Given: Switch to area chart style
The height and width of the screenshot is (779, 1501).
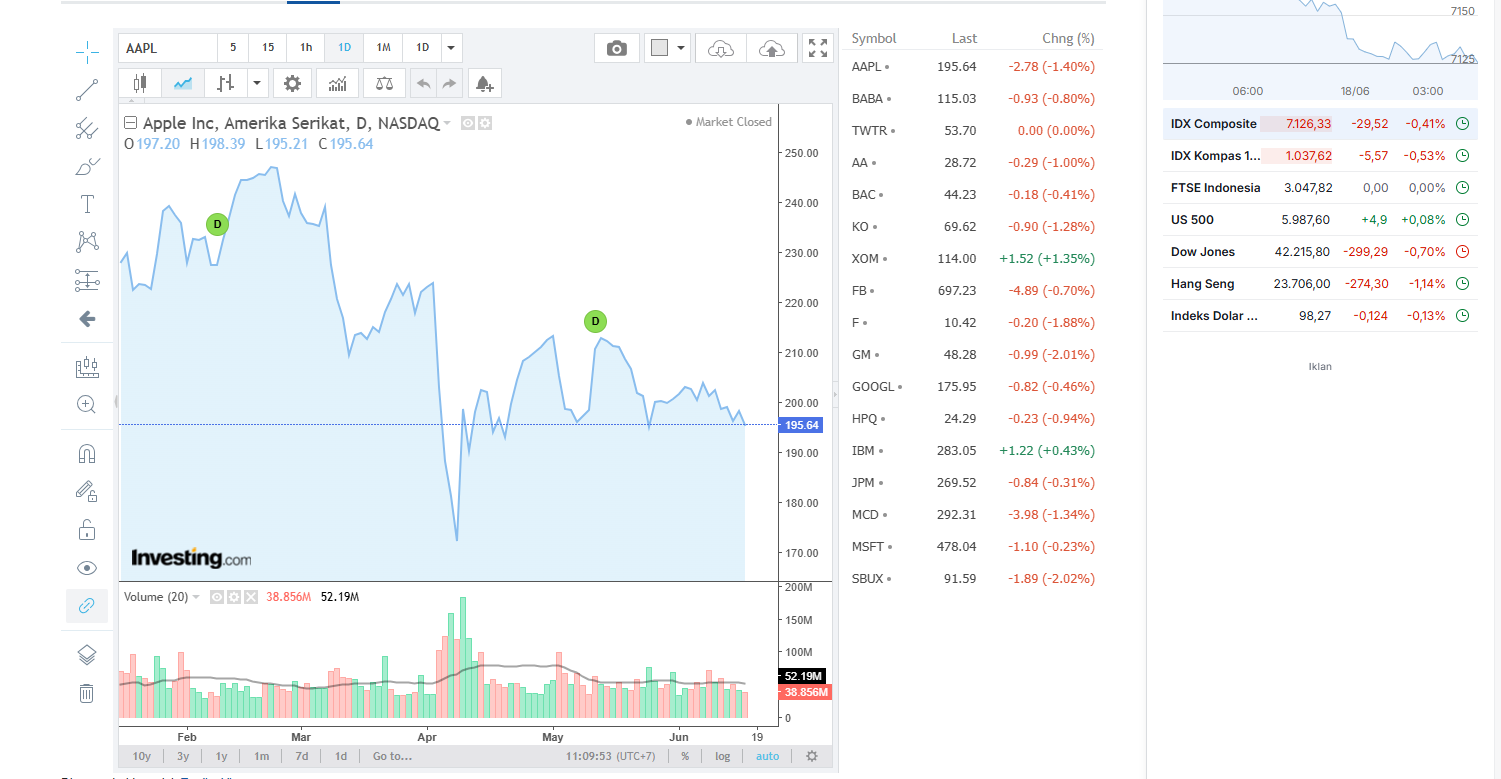Looking at the screenshot, I should pyautogui.click(x=182, y=83).
